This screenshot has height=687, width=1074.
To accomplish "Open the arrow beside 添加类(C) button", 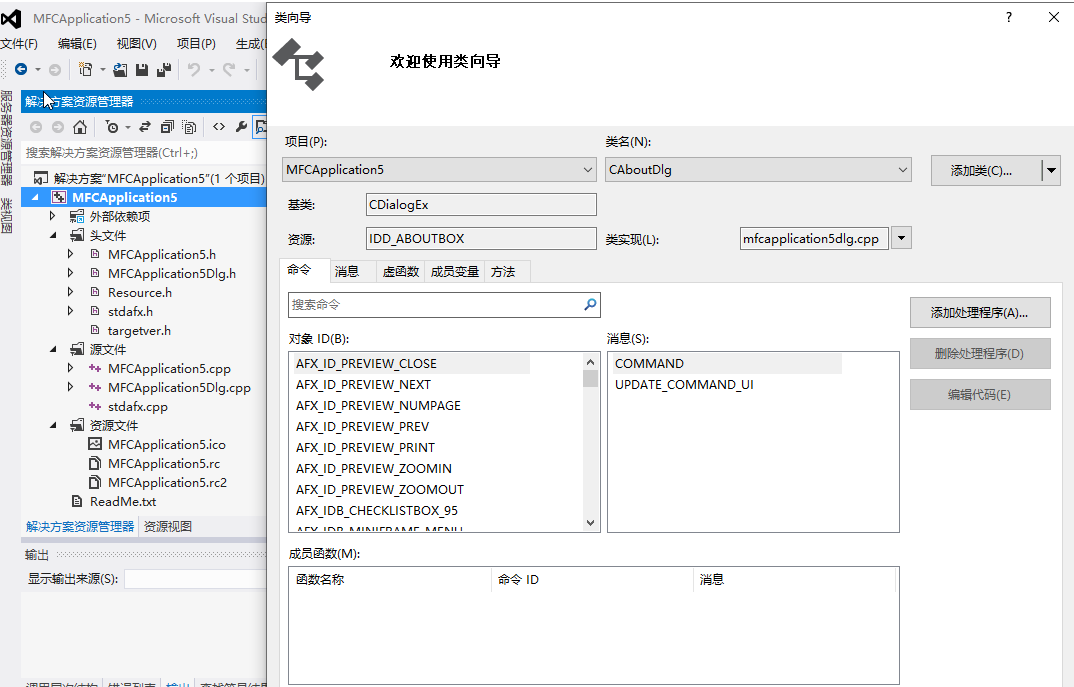I will point(1051,170).
